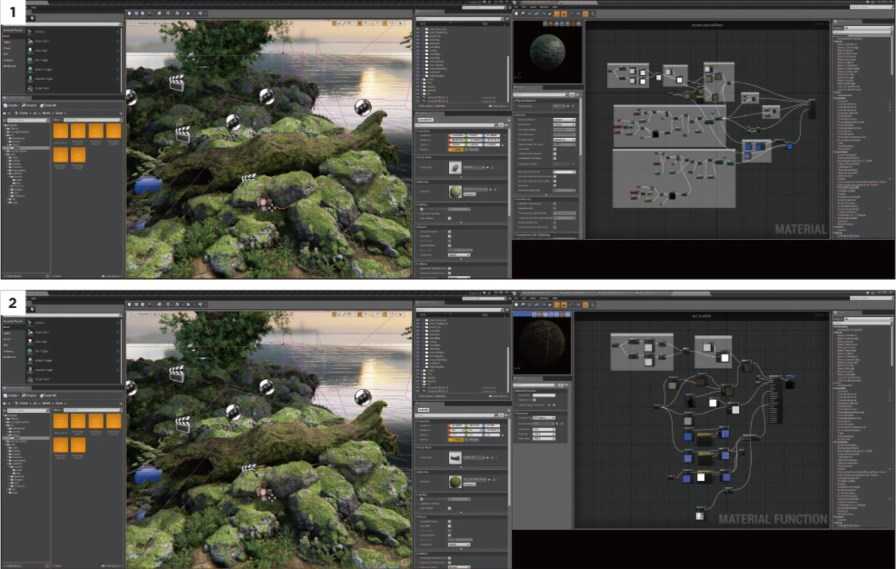
Task: Open the first orange folder thumbnail in screenshot 1 content browser
Action: [x=61, y=131]
